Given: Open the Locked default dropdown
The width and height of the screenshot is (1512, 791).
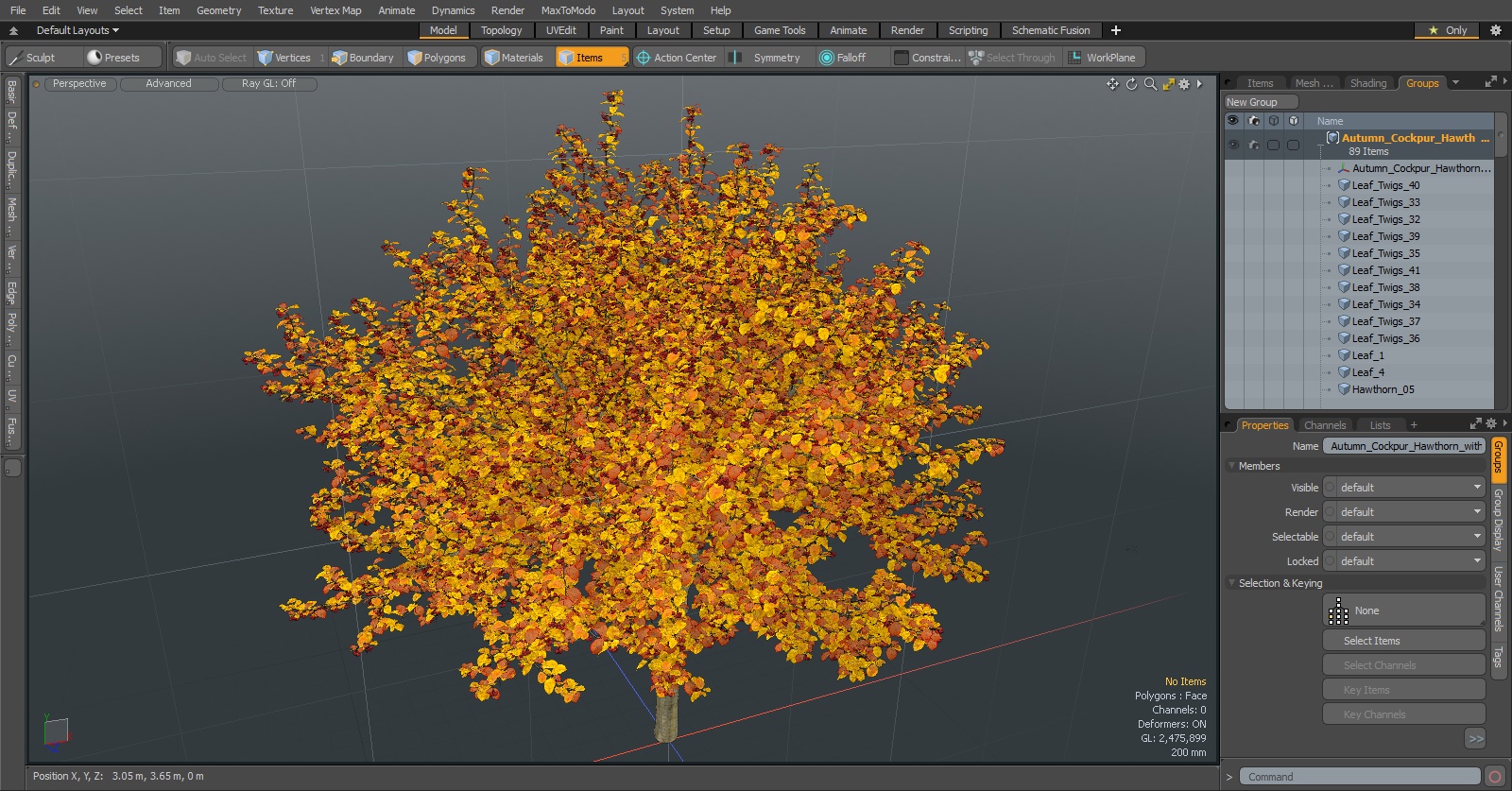Looking at the screenshot, I should [1404, 561].
